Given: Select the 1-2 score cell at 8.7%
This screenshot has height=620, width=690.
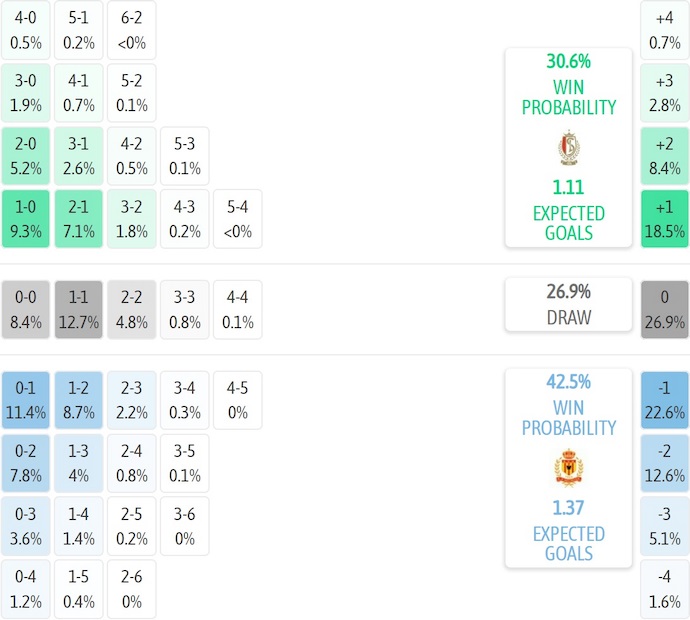Looking at the screenshot, I should 79,399.
